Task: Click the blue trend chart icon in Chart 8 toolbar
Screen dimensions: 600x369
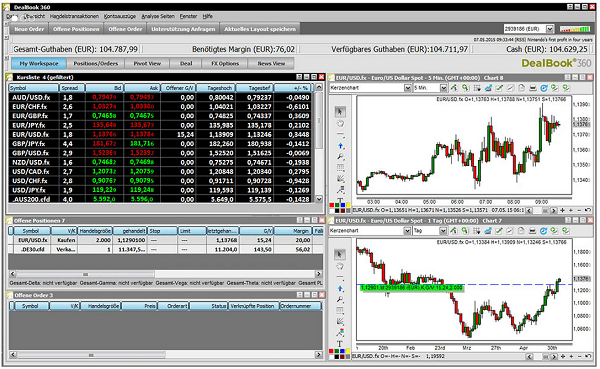Action: point(488,88)
